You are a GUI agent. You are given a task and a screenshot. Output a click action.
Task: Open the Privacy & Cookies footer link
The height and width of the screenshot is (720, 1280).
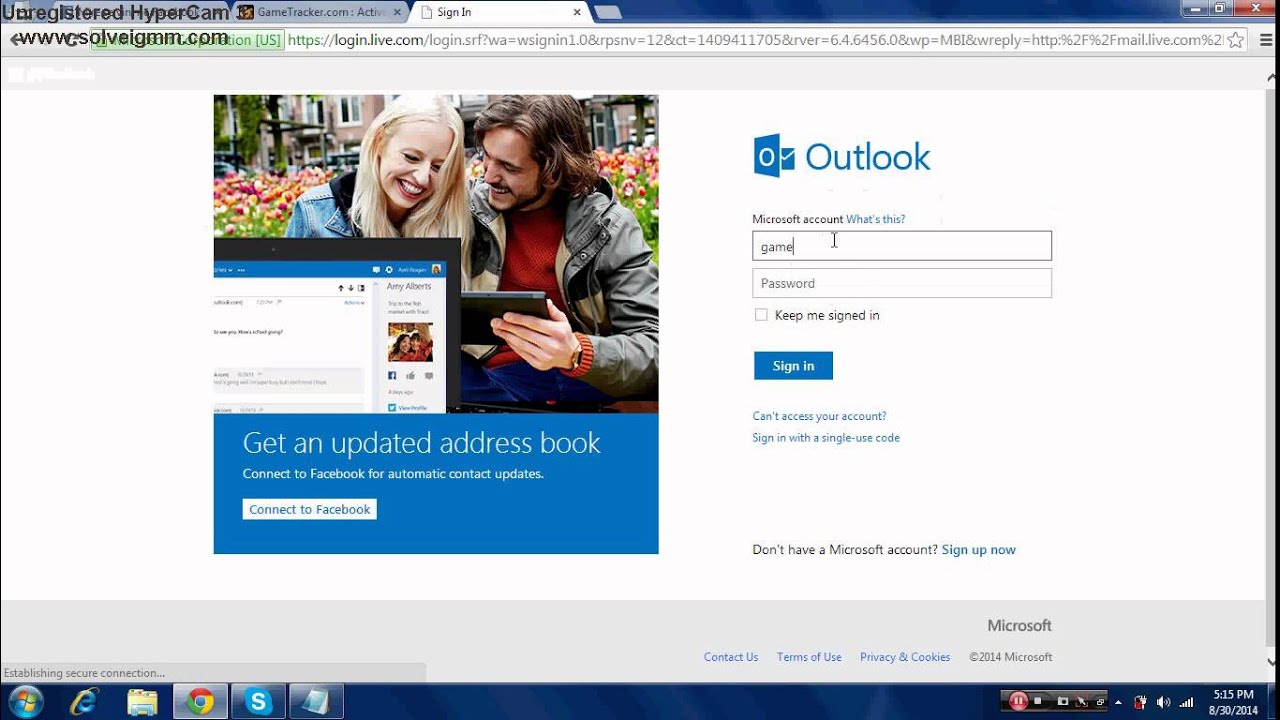pyautogui.click(x=905, y=657)
